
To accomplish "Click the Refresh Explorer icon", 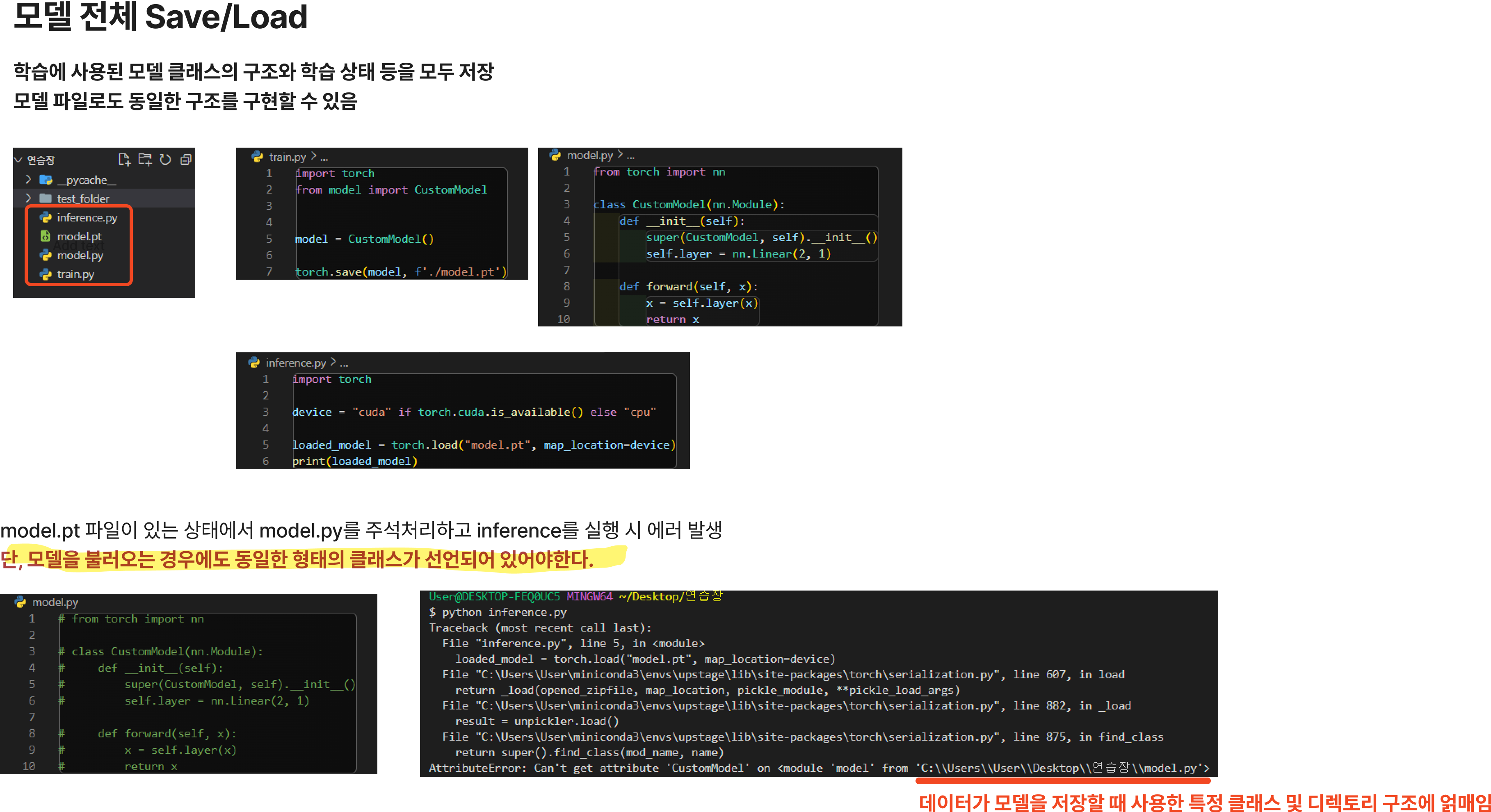I will coord(166,159).
